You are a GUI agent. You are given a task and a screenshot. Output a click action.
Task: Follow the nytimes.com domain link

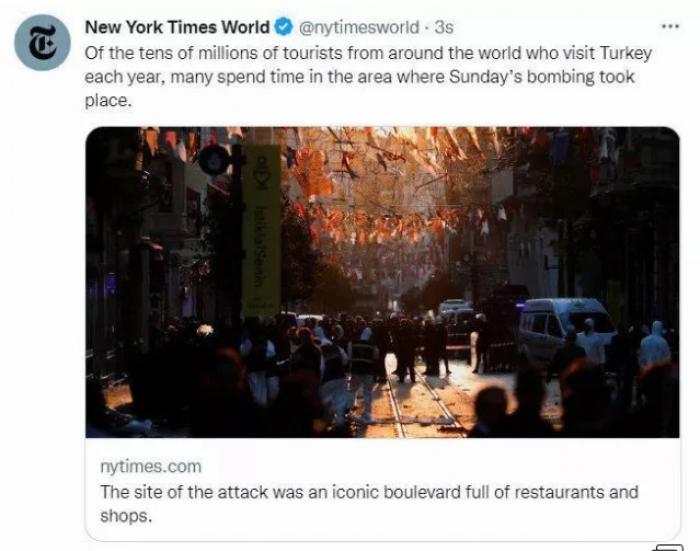pos(151,466)
